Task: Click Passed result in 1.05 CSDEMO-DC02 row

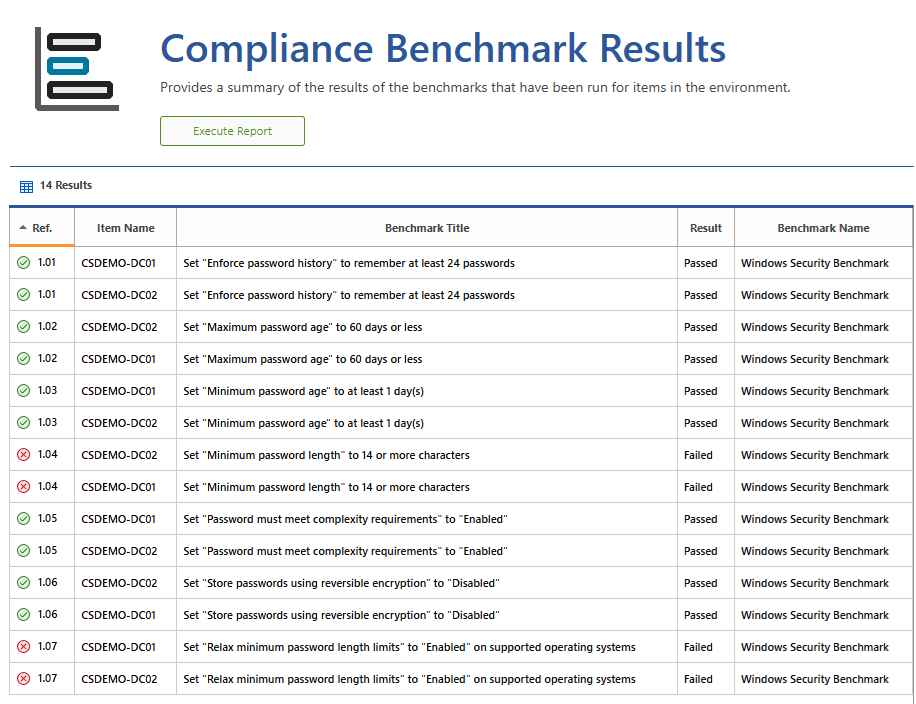Action: tap(700, 551)
